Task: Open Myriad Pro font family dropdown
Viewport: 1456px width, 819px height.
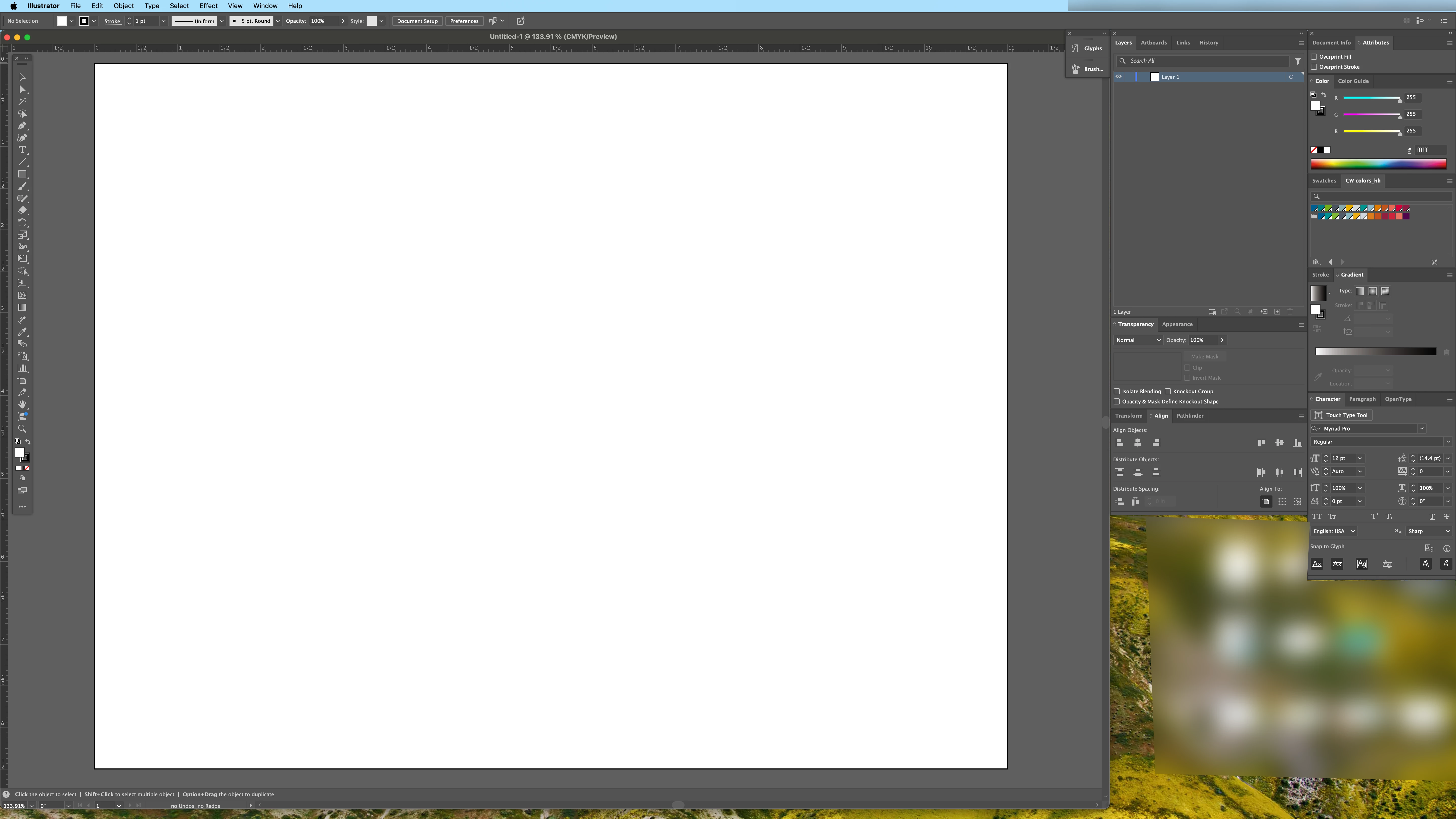Action: (1422, 429)
